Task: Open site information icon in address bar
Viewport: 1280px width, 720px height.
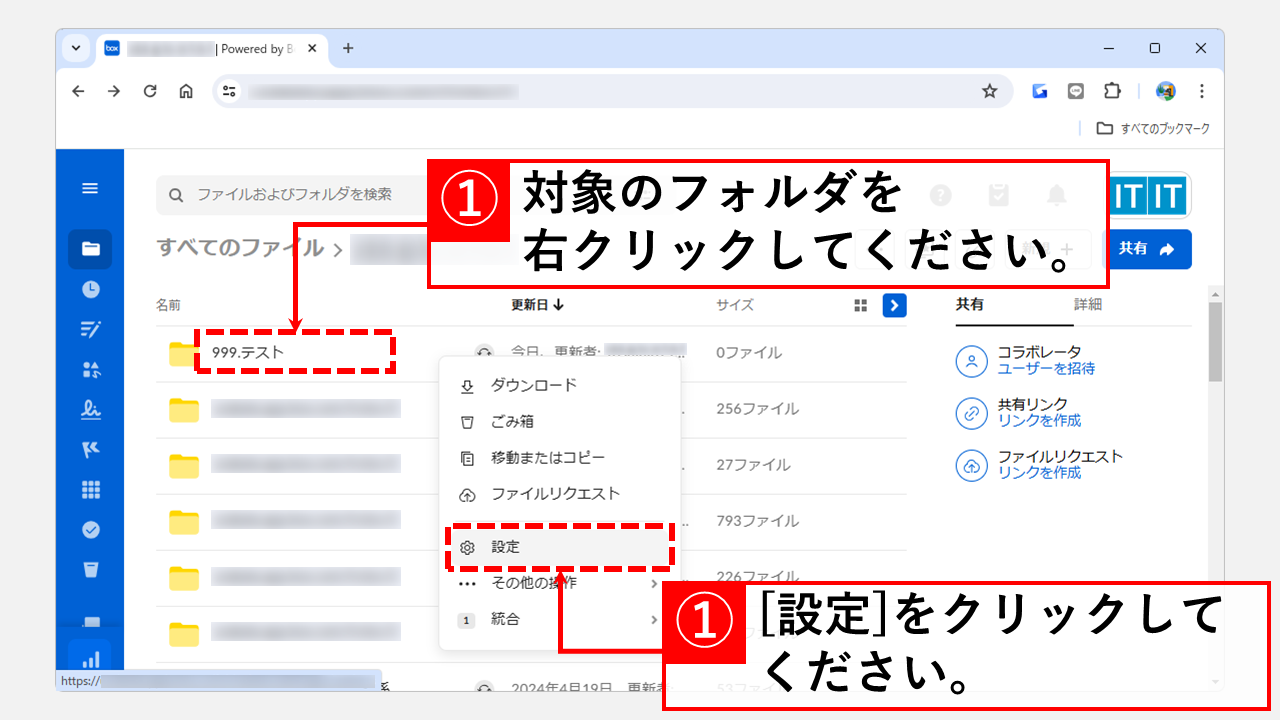Action: point(230,91)
